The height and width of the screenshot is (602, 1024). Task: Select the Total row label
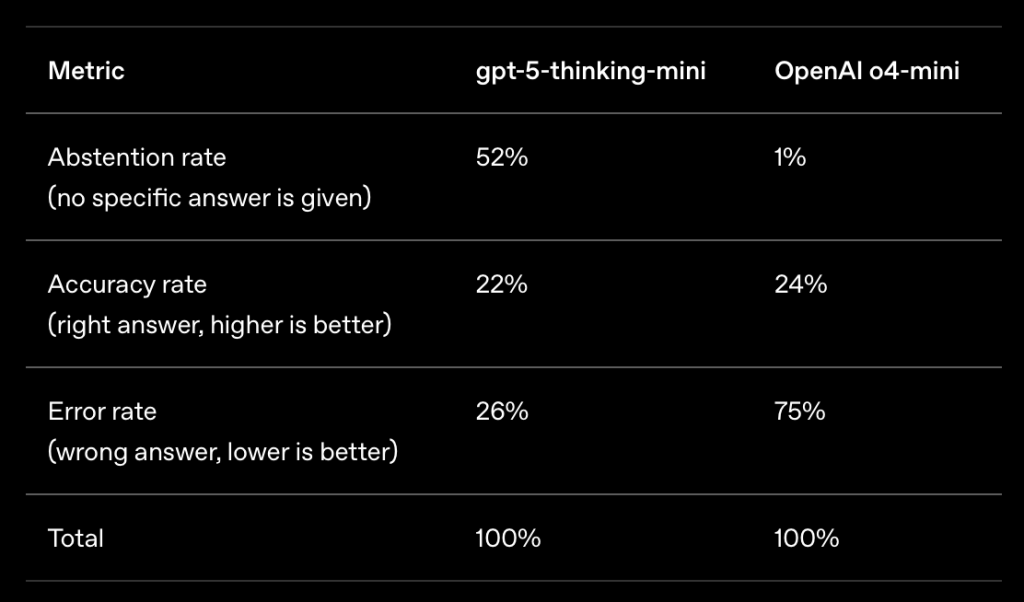coord(76,539)
